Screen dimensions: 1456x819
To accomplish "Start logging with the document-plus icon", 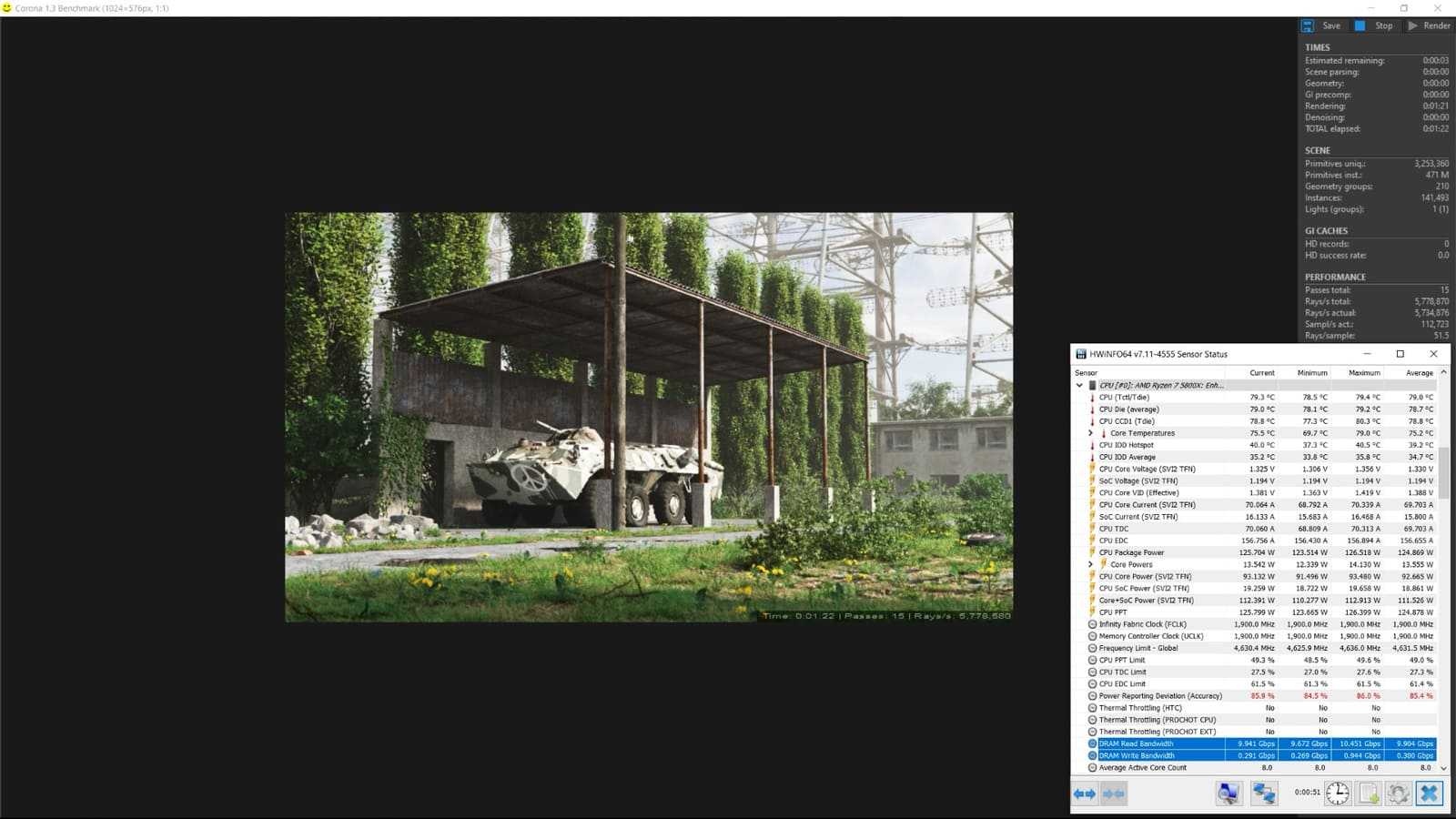I will pyautogui.click(x=1369, y=794).
